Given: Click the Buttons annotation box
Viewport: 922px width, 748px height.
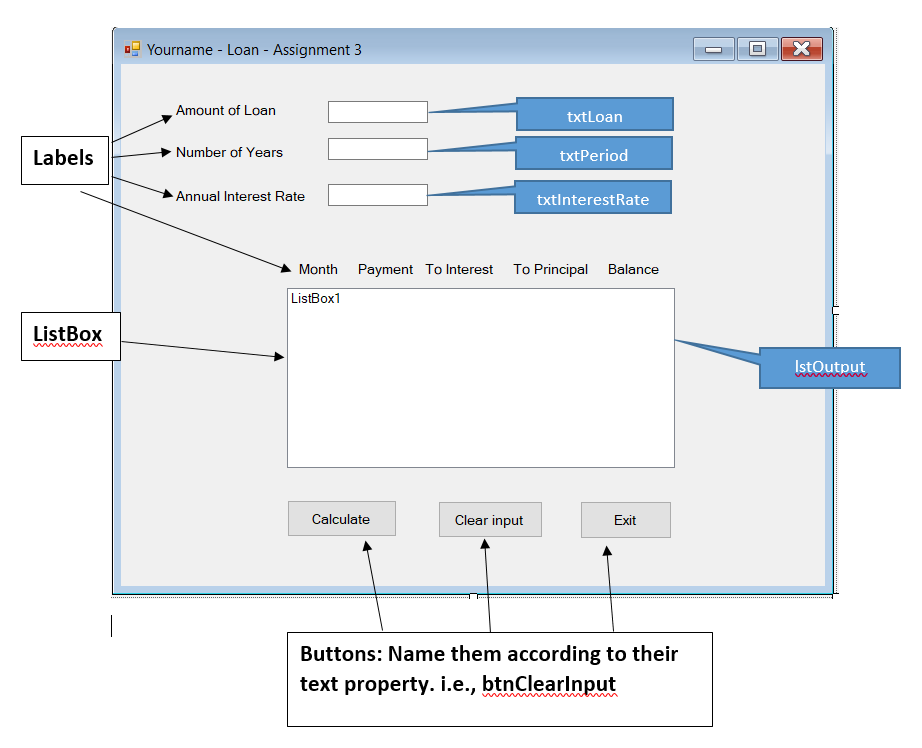Looking at the screenshot, I should 499,679.
